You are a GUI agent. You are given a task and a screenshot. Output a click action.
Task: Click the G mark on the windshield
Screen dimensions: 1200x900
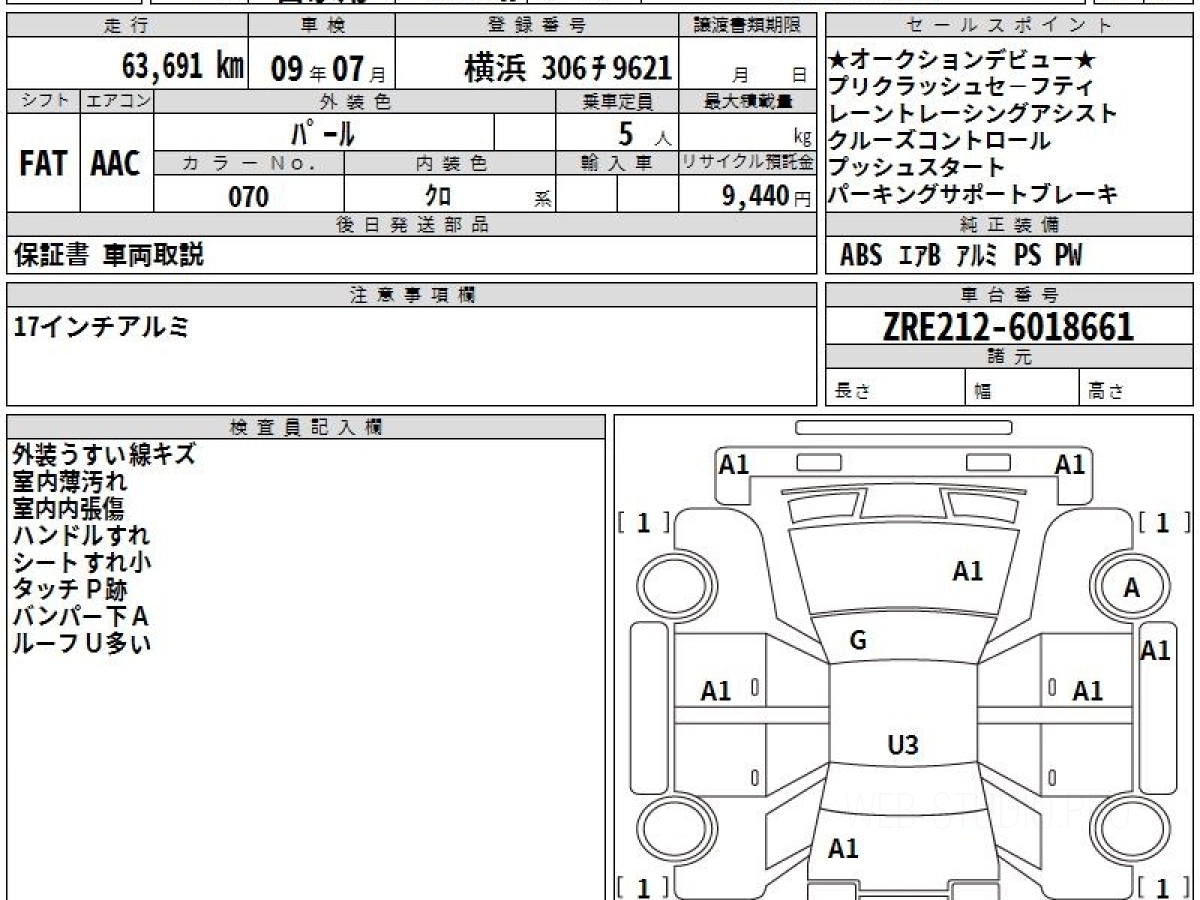click(857, 641)
